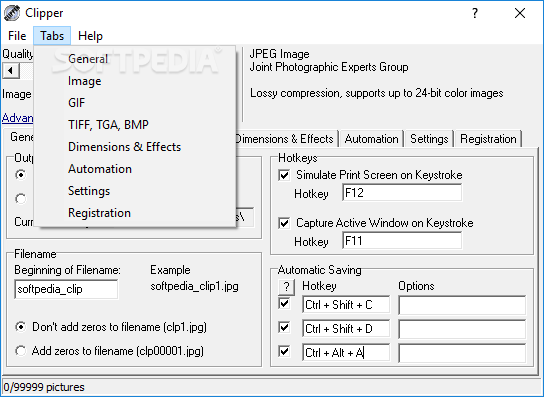Toggle Capture Active Window on Keystroke checkbox

pos(284,223)
